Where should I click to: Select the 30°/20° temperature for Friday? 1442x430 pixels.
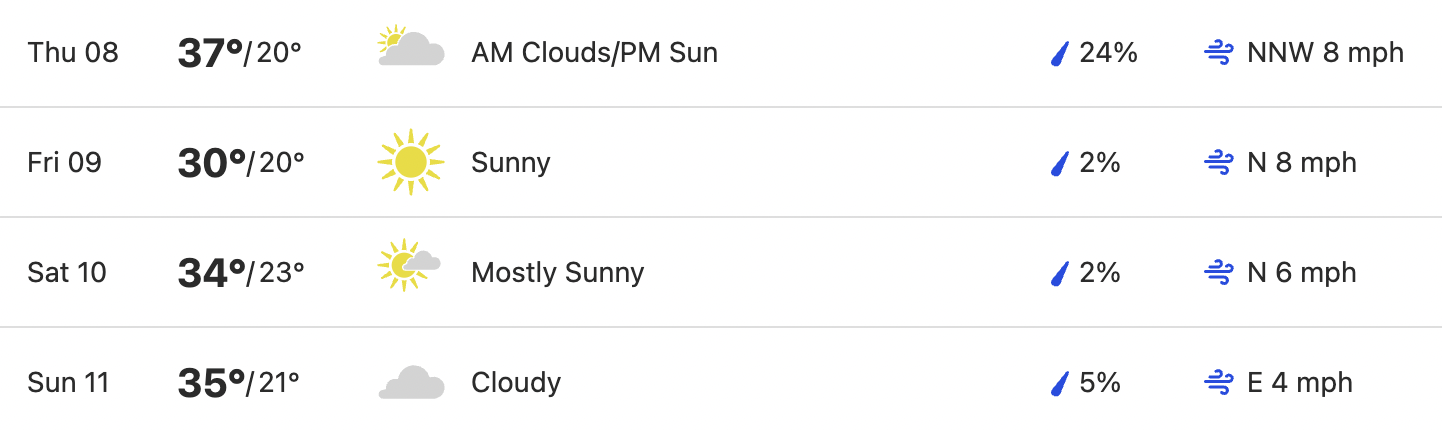click(x=241, y=163)
